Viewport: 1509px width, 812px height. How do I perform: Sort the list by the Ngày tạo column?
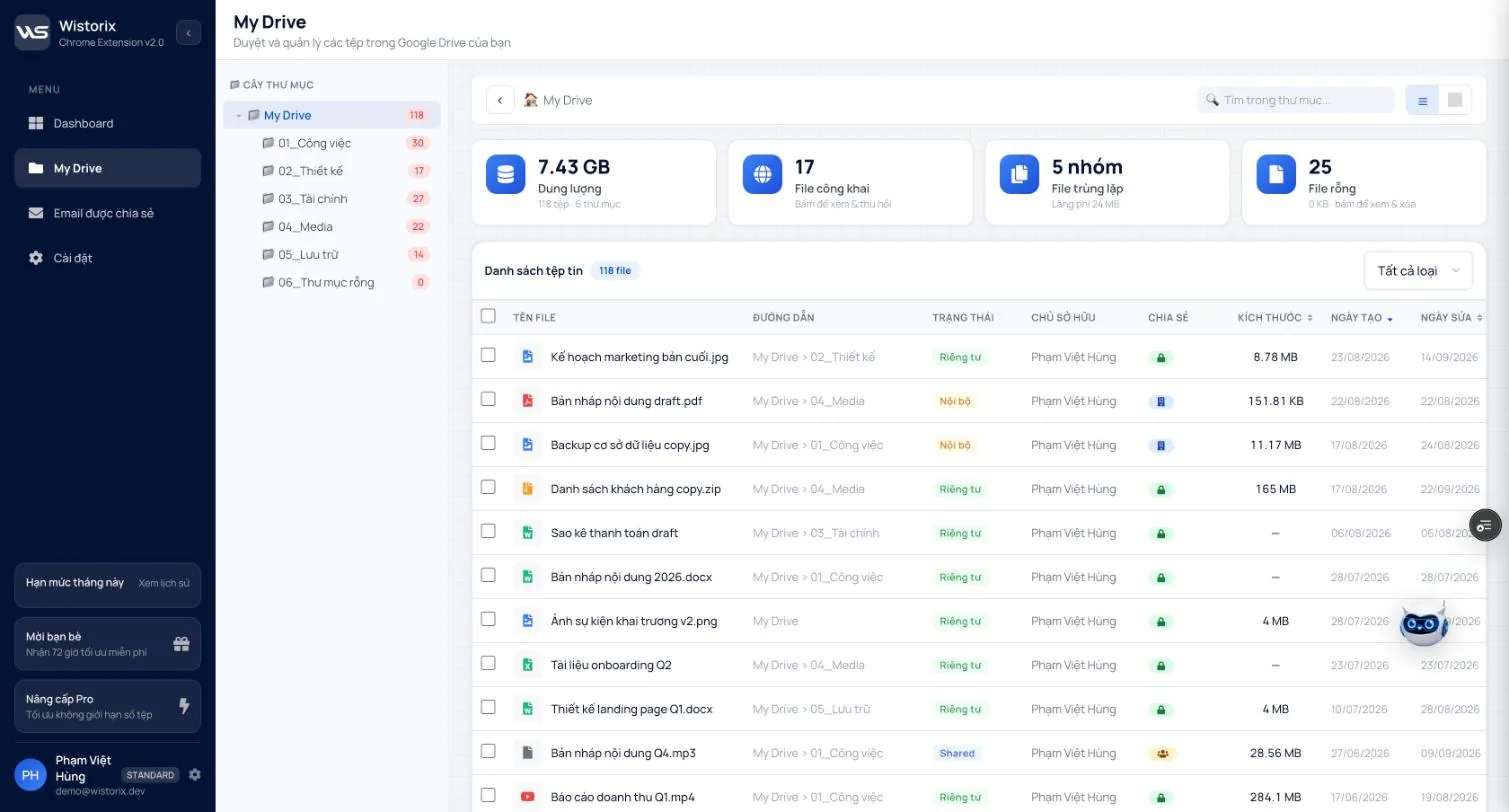pos(1362,317)
